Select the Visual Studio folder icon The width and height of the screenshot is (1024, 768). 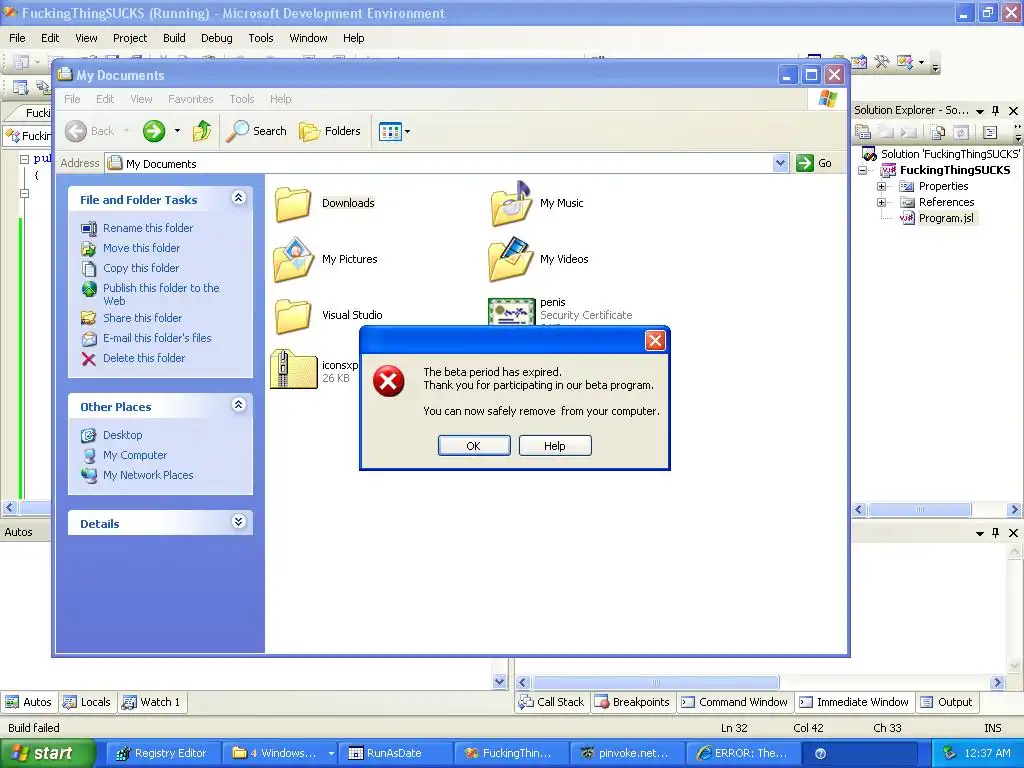pos(293,315)
